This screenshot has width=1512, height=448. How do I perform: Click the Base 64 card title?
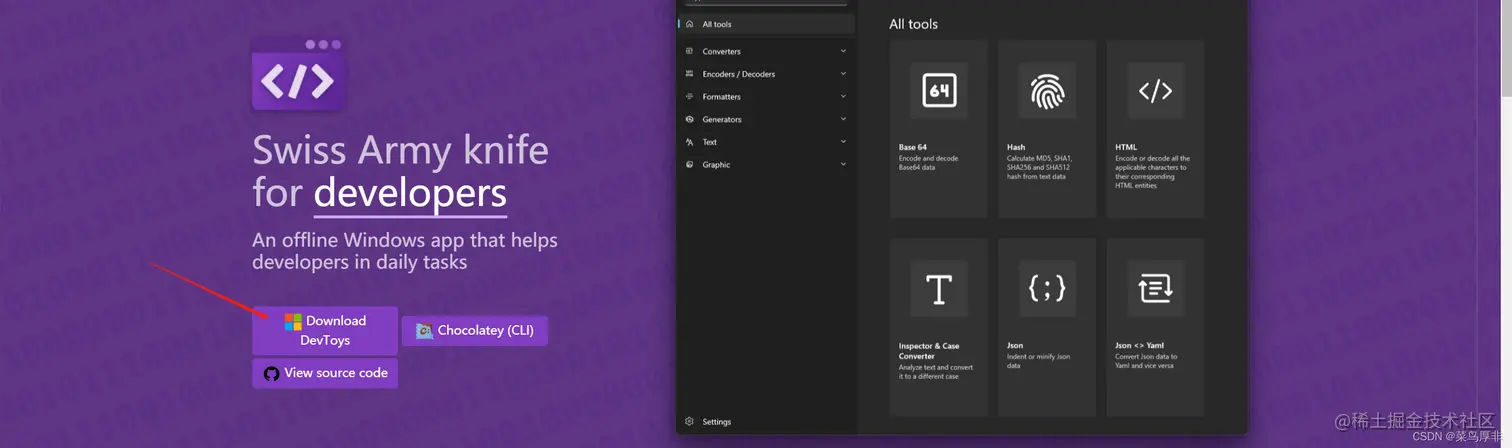[913, 147]
